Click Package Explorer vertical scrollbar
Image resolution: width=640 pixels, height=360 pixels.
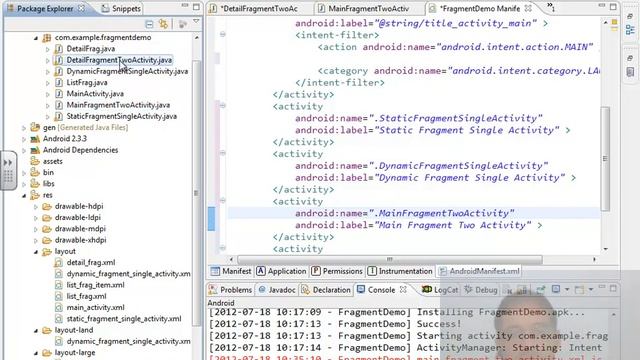(x=196, y=193)
